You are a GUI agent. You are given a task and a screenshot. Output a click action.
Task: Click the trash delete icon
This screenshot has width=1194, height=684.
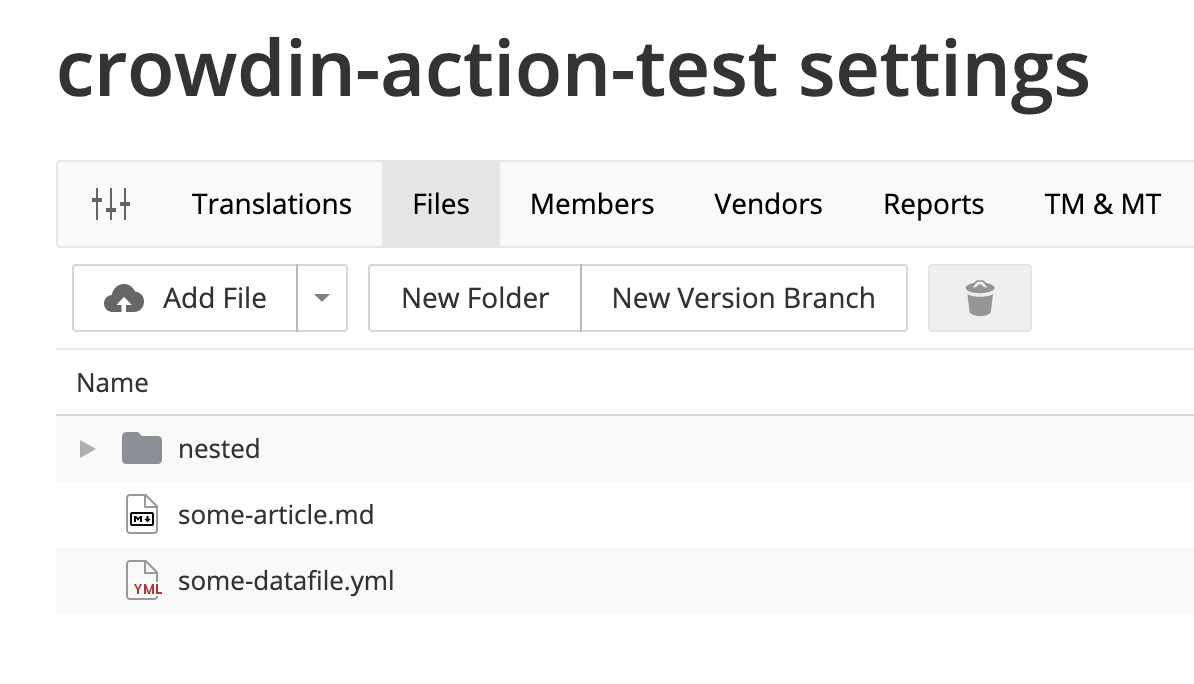point(979,298)
